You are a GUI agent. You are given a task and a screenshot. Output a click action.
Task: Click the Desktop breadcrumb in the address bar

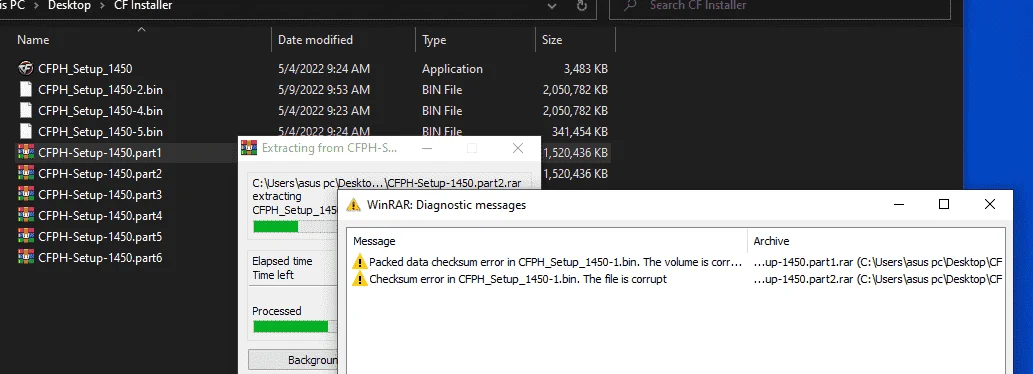[69, 5]
